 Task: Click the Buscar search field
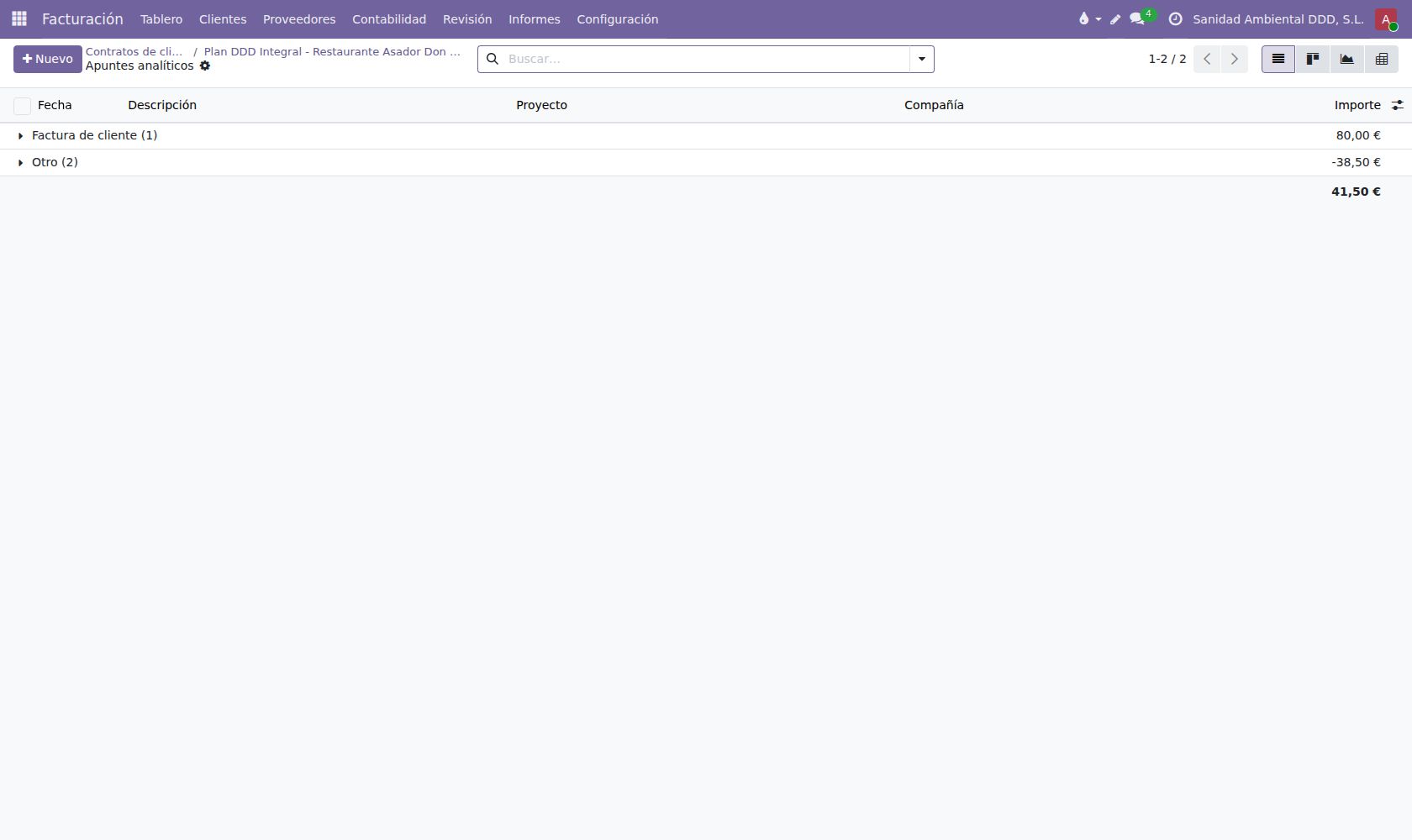pyautogui.click(x=706, y=59)
